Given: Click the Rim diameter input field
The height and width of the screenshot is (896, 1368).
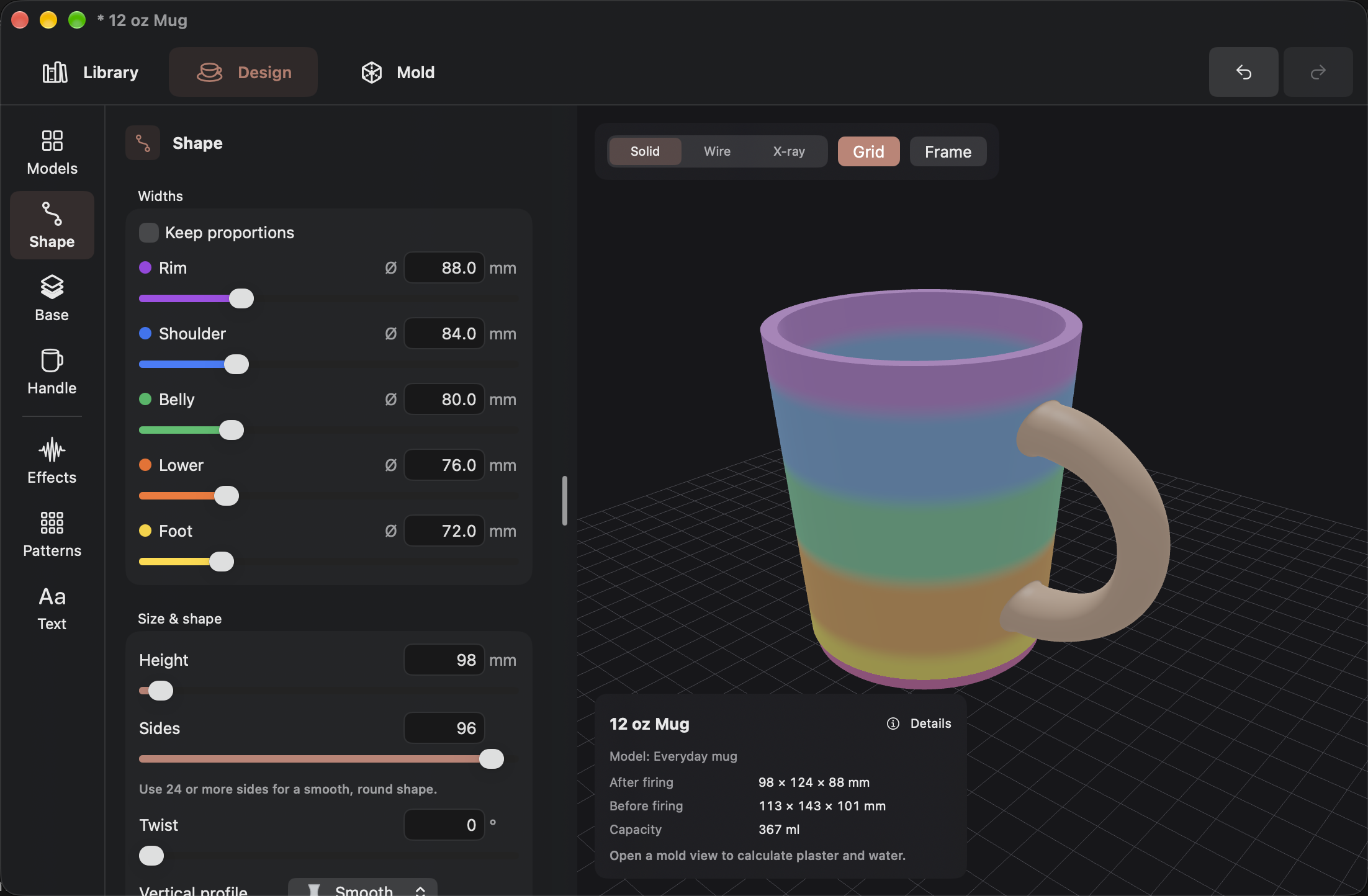Looking at the screenshot, I should (x=444, y=267).
